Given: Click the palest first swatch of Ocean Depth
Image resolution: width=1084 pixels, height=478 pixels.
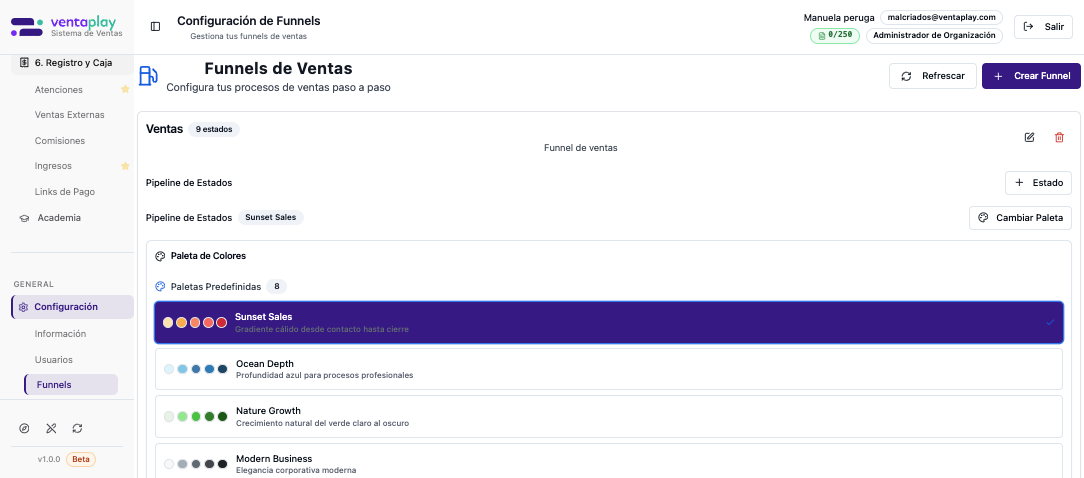Looking at the screenshot, I should click(x=169, y=369).
